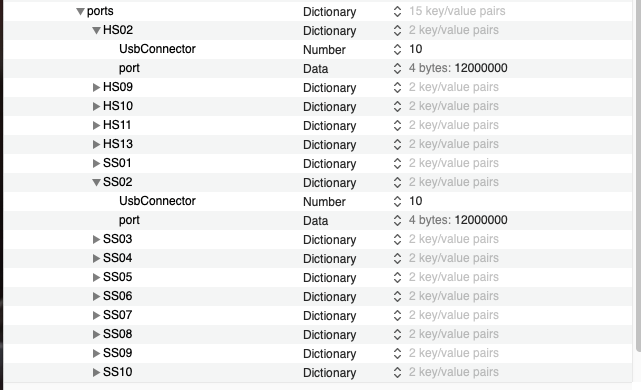
Task: Open type stepper for HS09 row
Action: pos(397,87)
